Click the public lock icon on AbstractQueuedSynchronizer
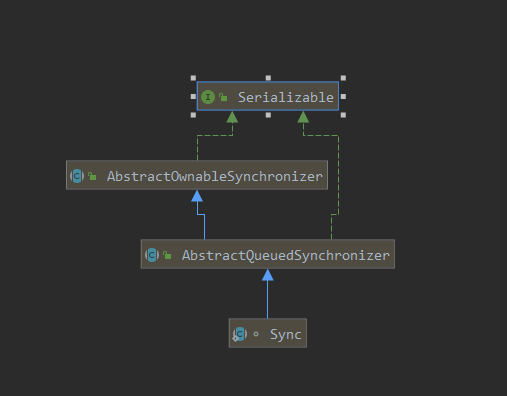507x396 pixels. (x=167, y=255)
